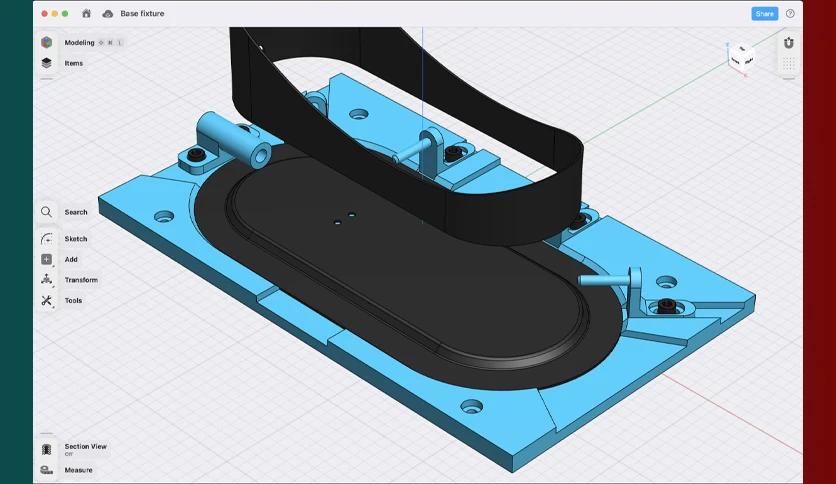The height and width of the screenshot is (484, 836).
Task: Toggle the magnet snapping option
Action: (789, 43)
